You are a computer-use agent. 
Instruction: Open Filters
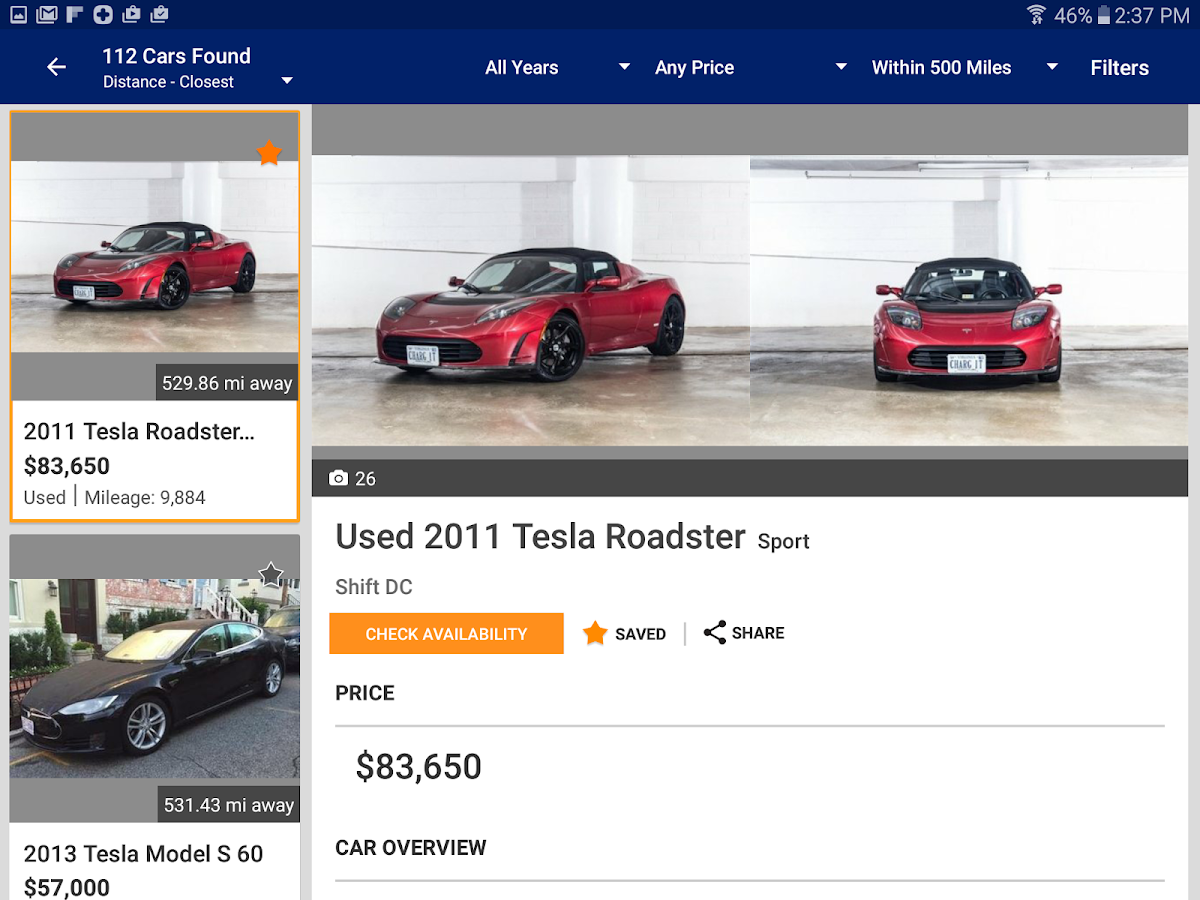pos(1119,68)
